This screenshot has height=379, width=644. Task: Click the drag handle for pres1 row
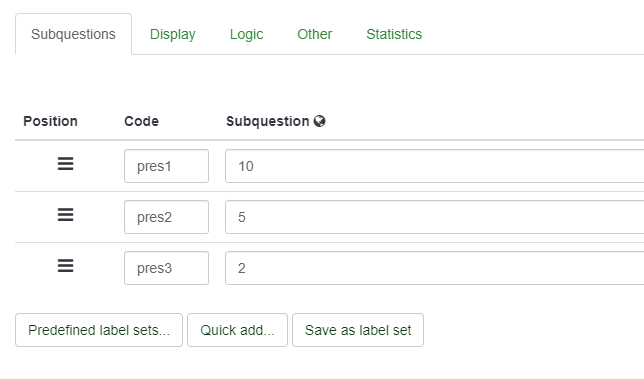tap(65, 164)
